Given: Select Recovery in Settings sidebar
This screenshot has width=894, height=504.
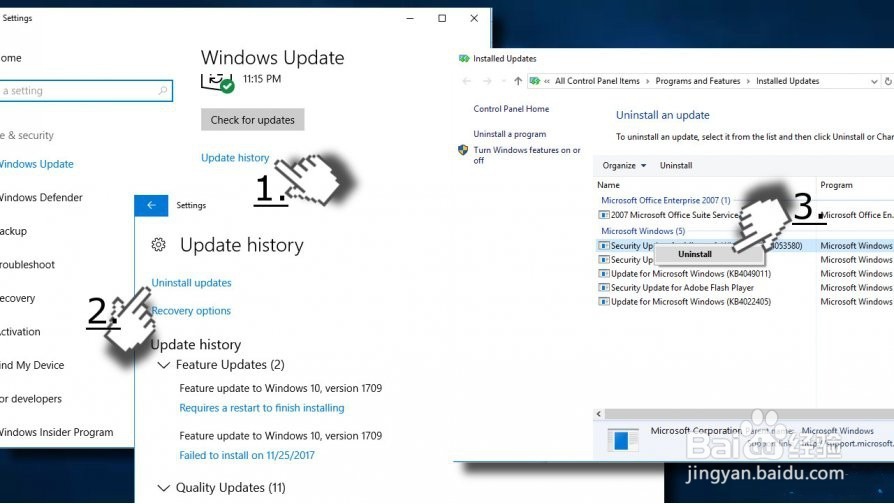Looking at the screenshot, I should 18,298.
